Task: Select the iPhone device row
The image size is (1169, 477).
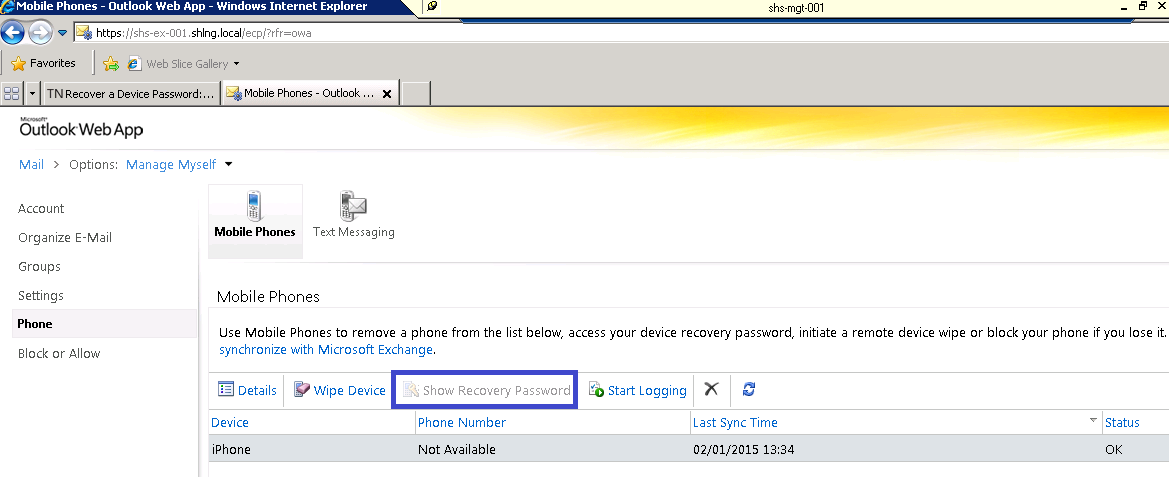Action: tap(689, 449)
